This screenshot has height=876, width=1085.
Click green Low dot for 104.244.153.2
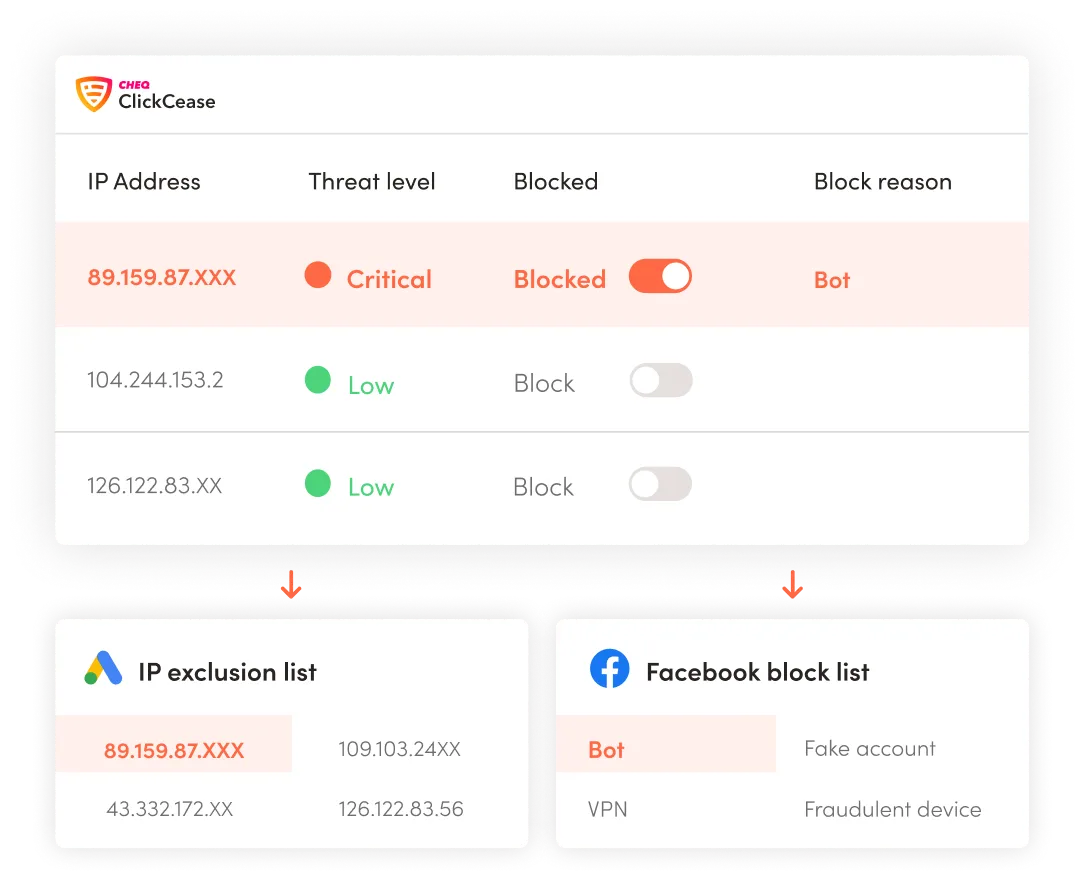(x=318, y=381)
